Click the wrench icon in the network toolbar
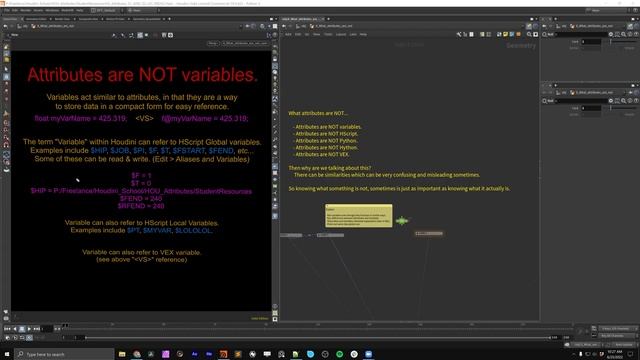 tap(459, 35)
